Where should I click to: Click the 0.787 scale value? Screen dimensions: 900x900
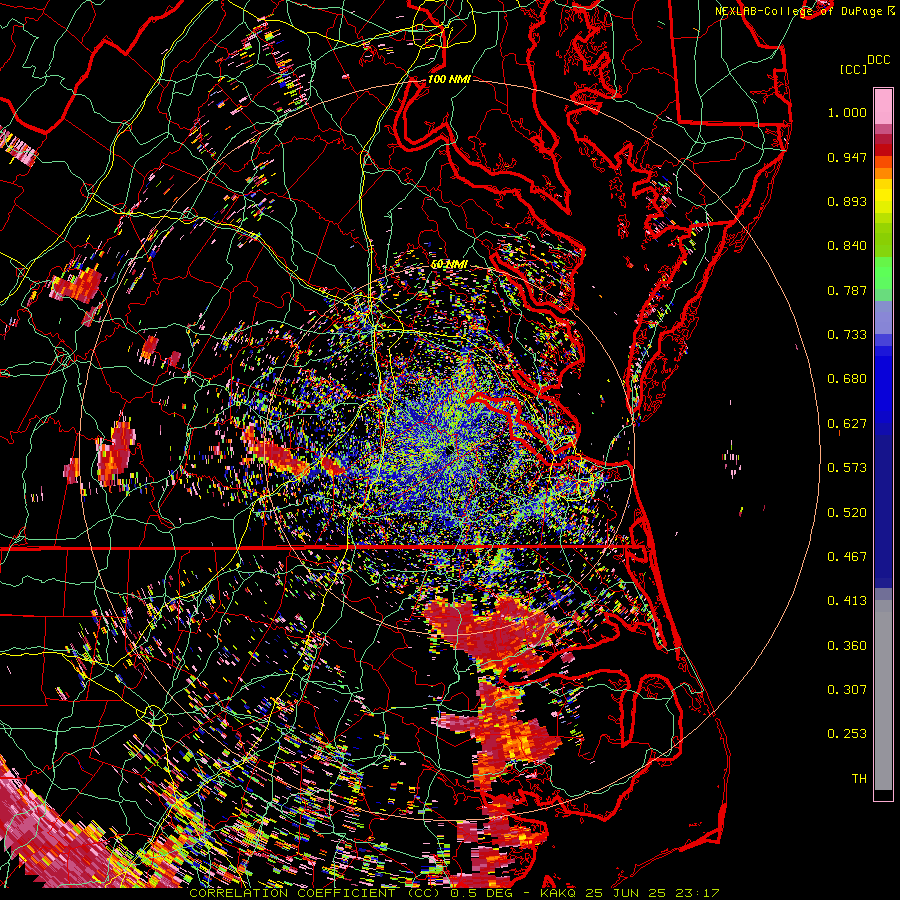[847, 290]
